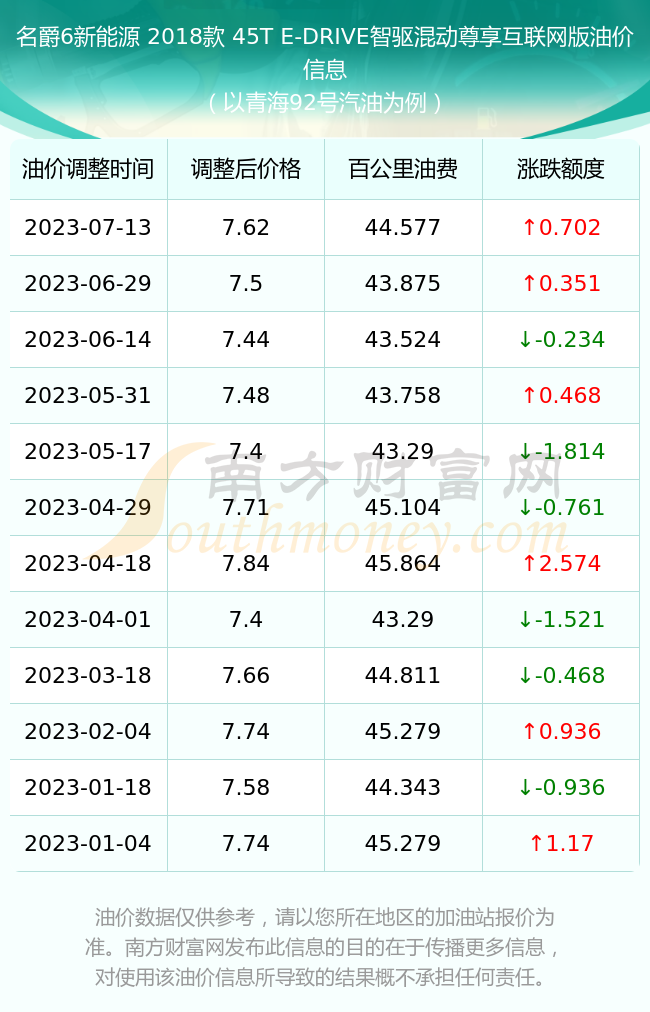Select the price cell 7.84

click(246, 563)
